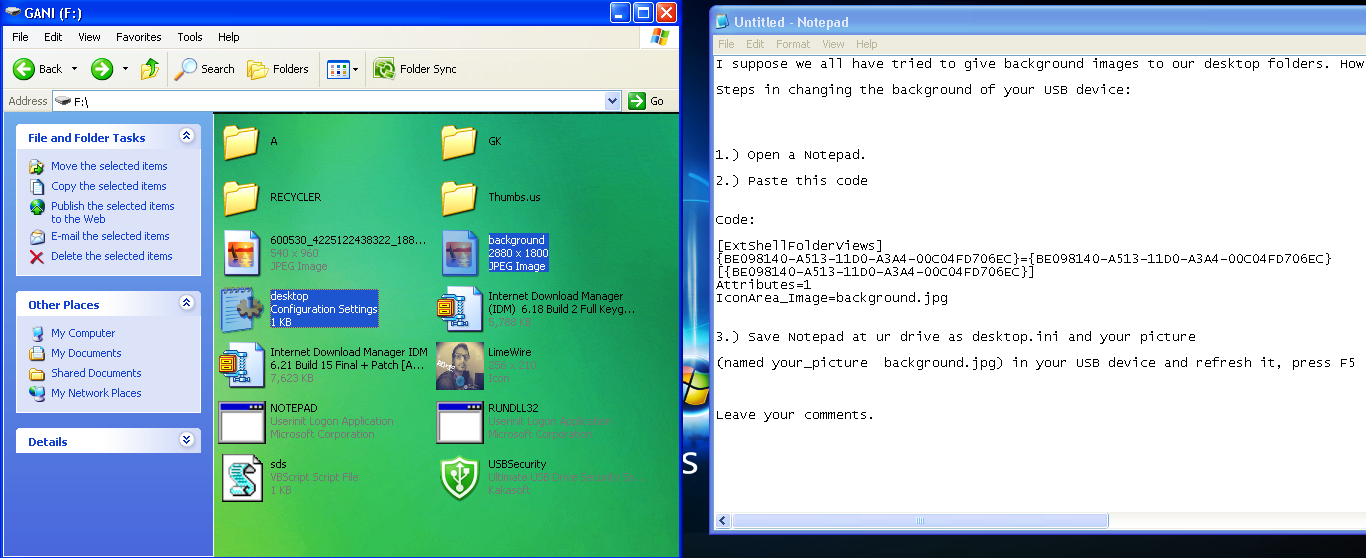Launch Folder Sync from the toolbar
Screen dimensions: 1366x558
[x=416, y=69]
